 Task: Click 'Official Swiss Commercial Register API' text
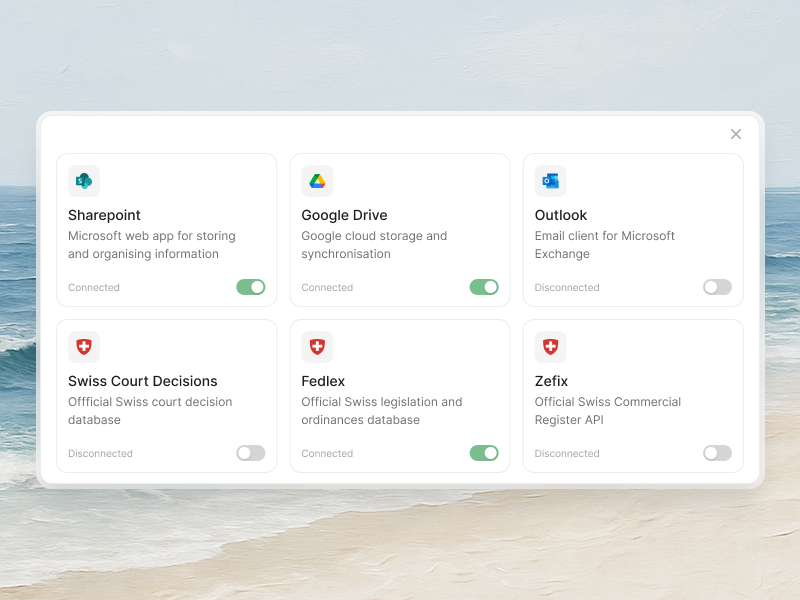click(608, 411)
